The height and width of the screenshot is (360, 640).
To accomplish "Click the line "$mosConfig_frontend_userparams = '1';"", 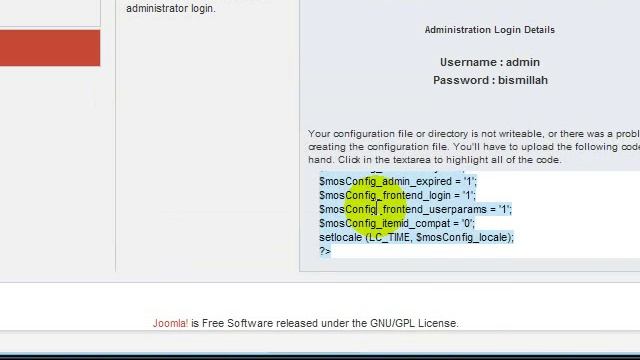I will click(415, 209).
